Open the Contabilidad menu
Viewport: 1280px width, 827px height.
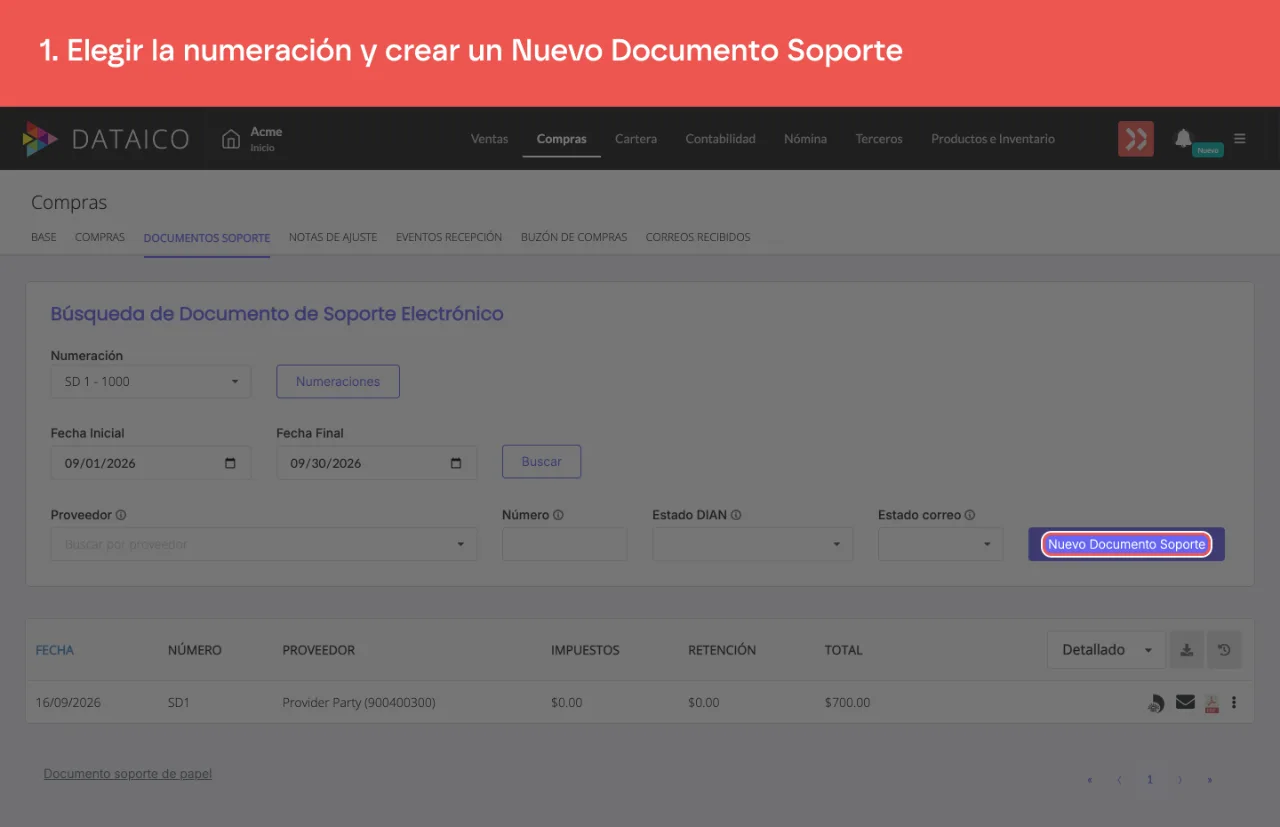721,139
